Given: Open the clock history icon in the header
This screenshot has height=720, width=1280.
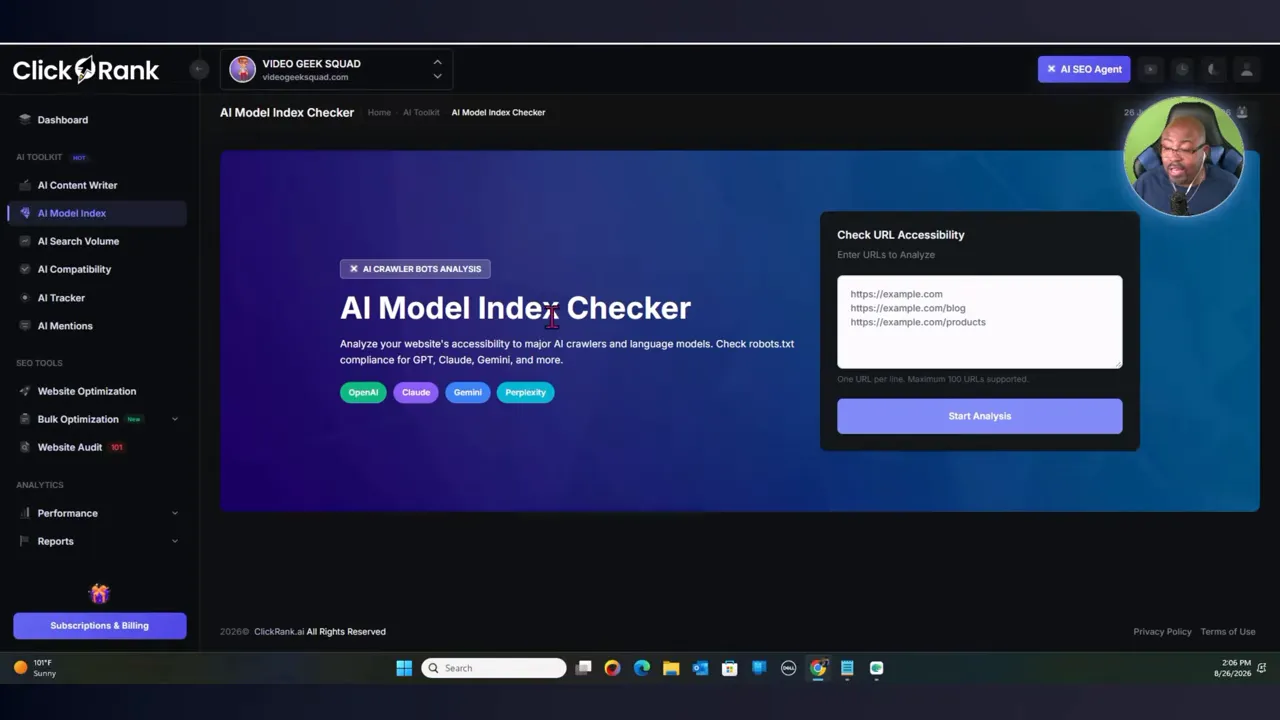Looking at the screenshot, I should [1182, 69].
